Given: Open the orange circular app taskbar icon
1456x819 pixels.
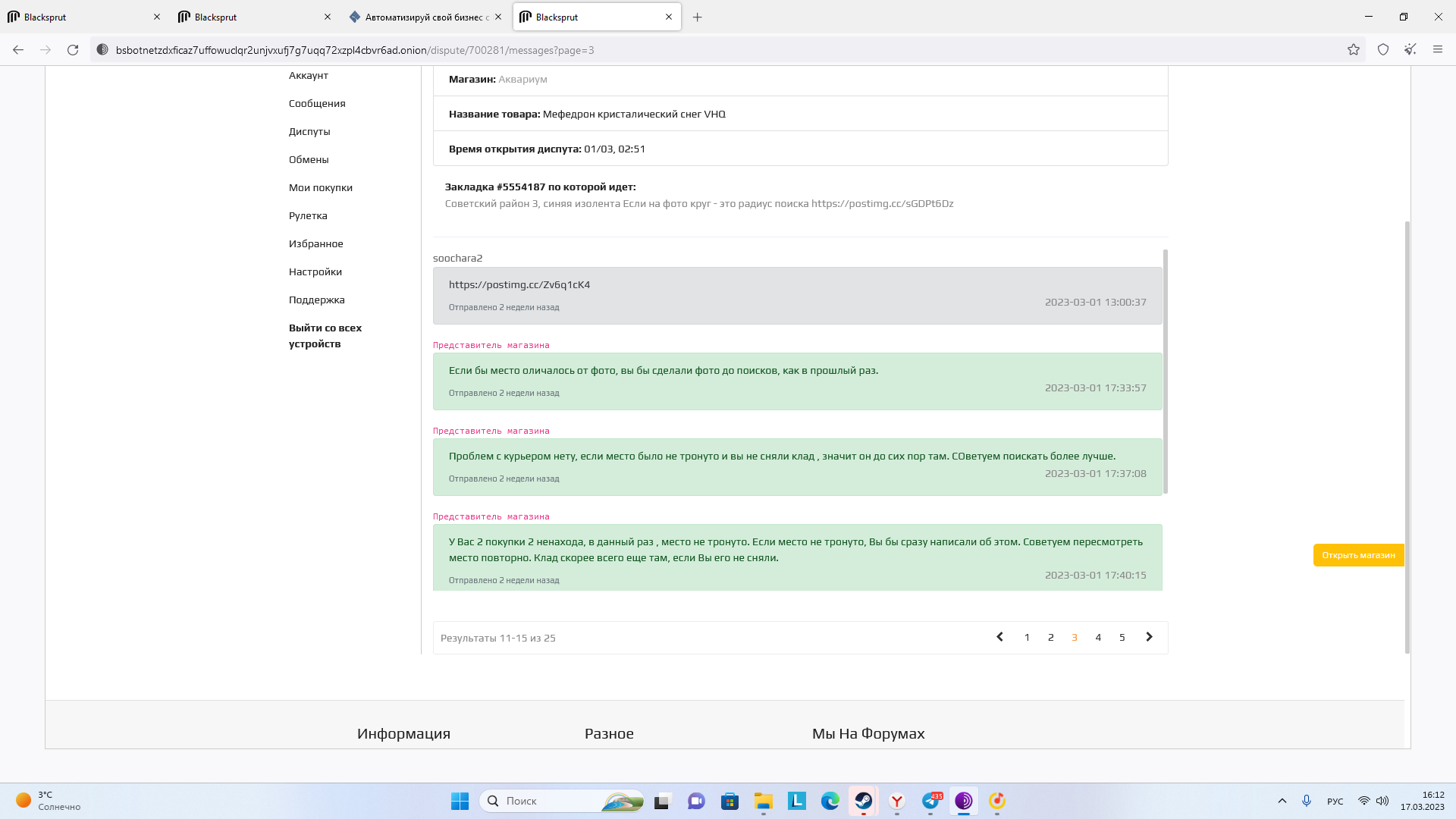Looking at the screenshot, I should pyautogui.click(x=997, y=801).
